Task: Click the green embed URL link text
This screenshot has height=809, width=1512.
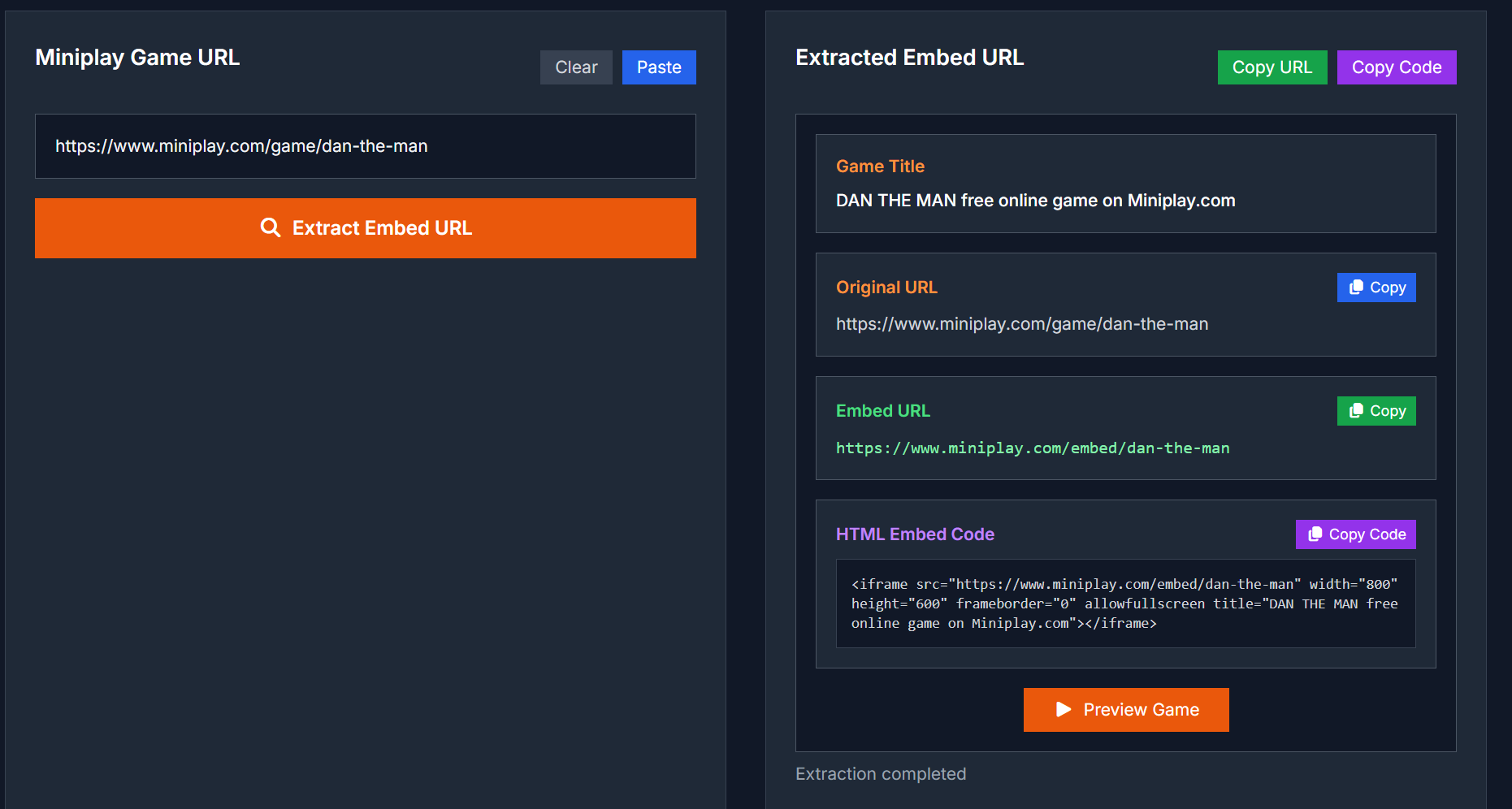Action: coord(1032,448)
